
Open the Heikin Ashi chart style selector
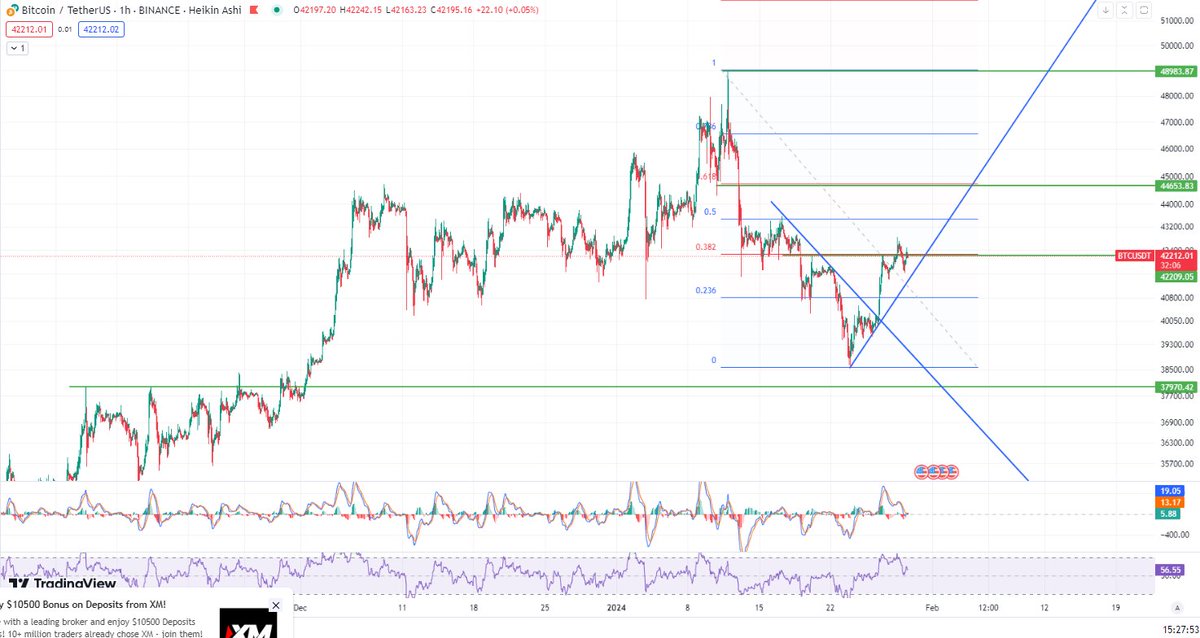click(x=215, y=10)
